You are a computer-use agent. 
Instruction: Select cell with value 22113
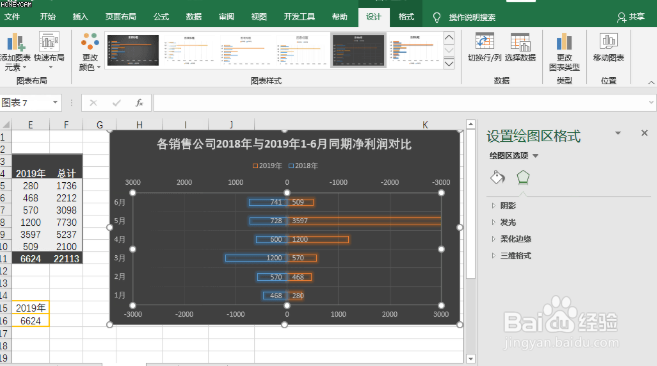point(66,259)
